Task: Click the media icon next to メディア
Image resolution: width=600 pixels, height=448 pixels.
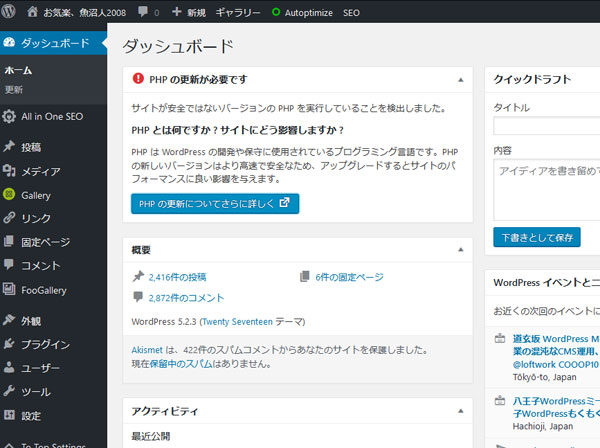Action: pos(9,171)
